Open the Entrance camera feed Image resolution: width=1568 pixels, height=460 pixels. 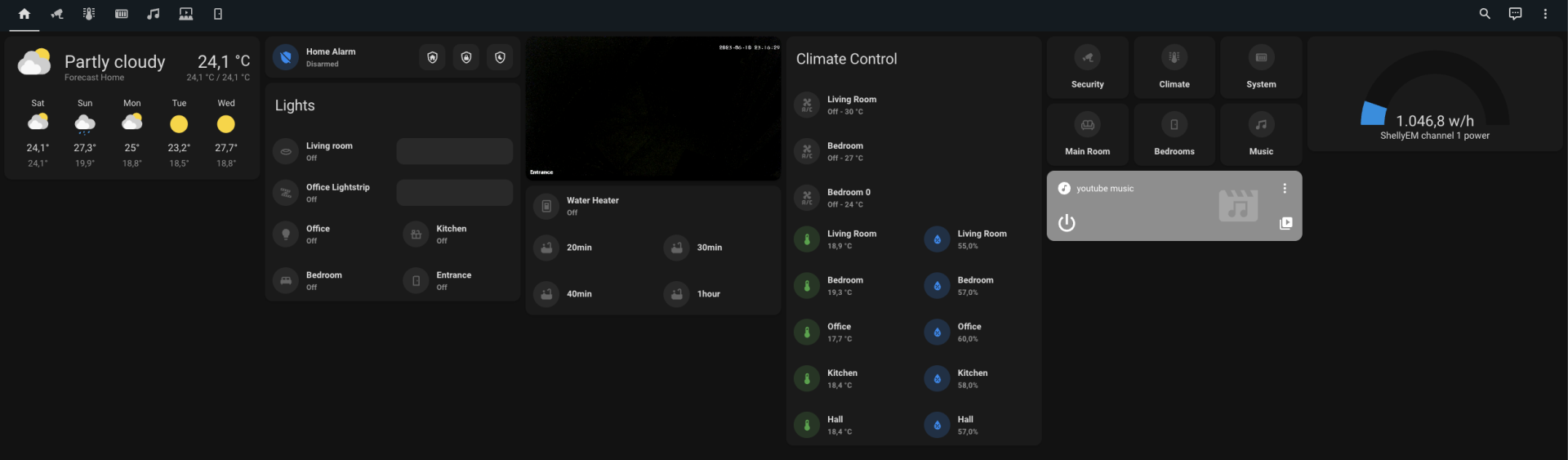click(x=653, y=108)
